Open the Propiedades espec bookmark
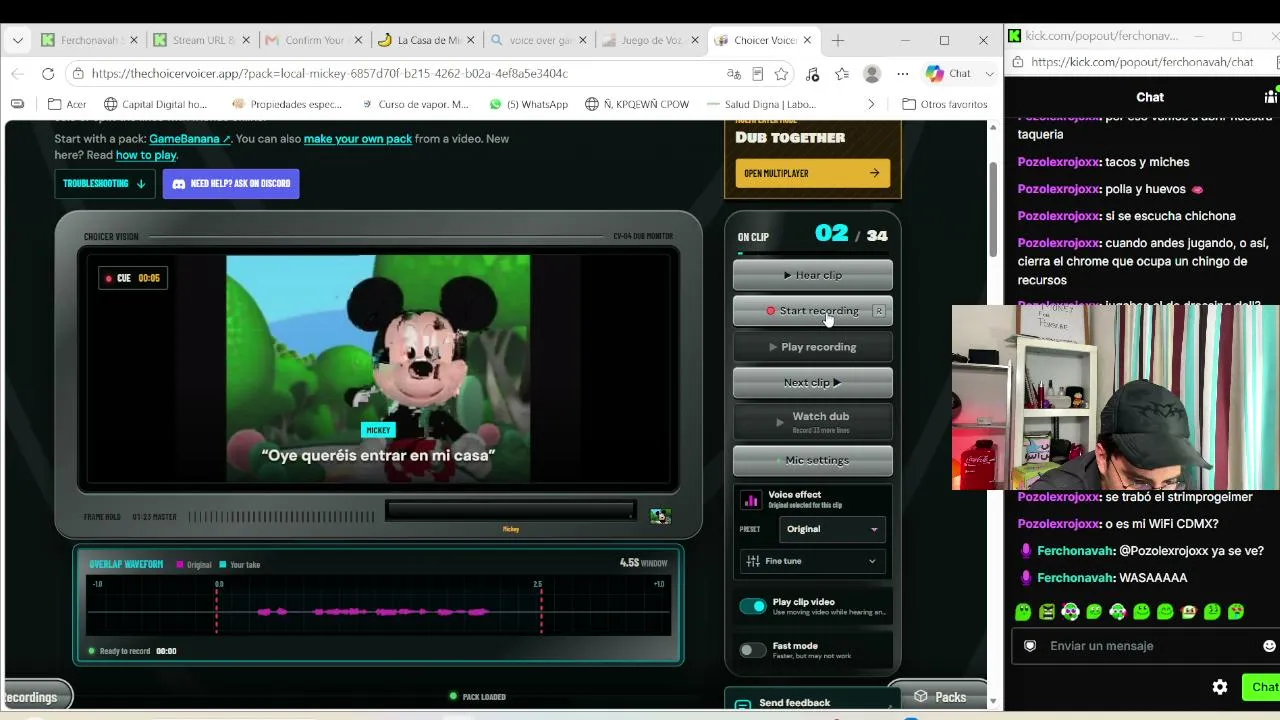 [287, 104]
